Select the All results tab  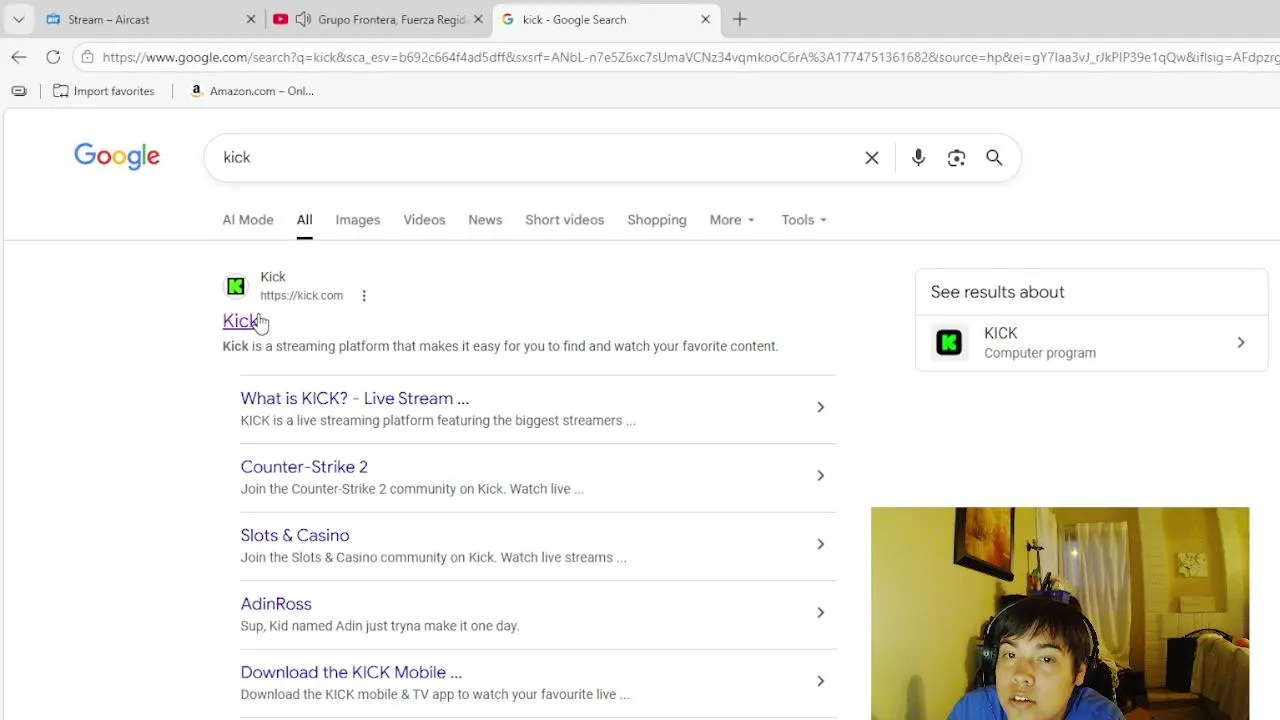304,220
